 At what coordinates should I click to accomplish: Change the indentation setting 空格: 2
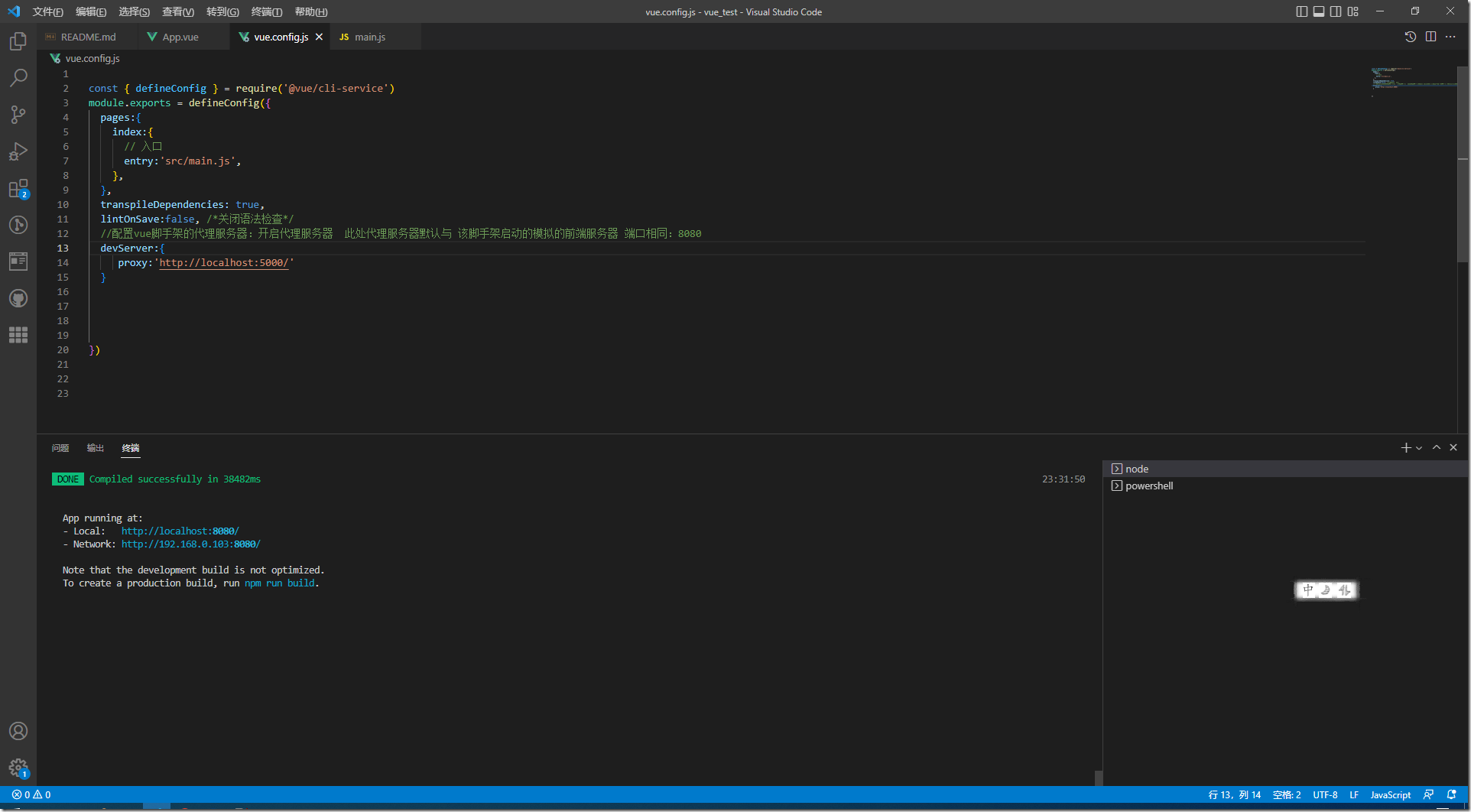1287,795
